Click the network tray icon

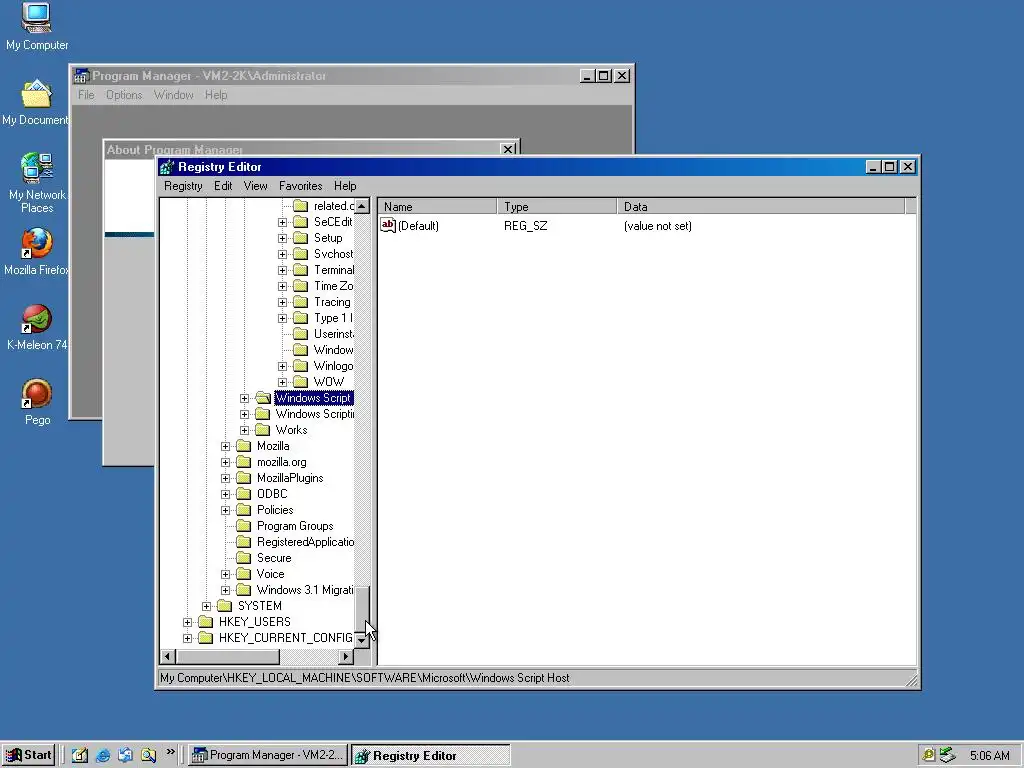click(x=948, y=756)
